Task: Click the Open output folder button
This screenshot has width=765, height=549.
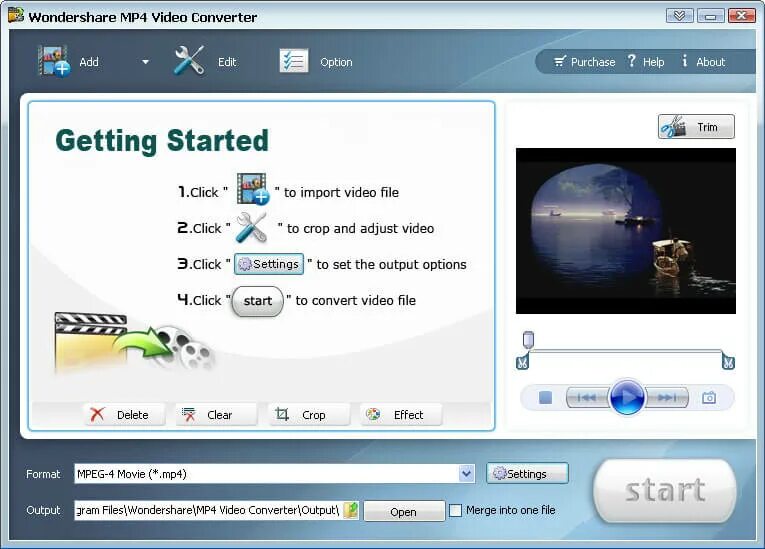Action: pyautogui.click(x=404, y=511)
